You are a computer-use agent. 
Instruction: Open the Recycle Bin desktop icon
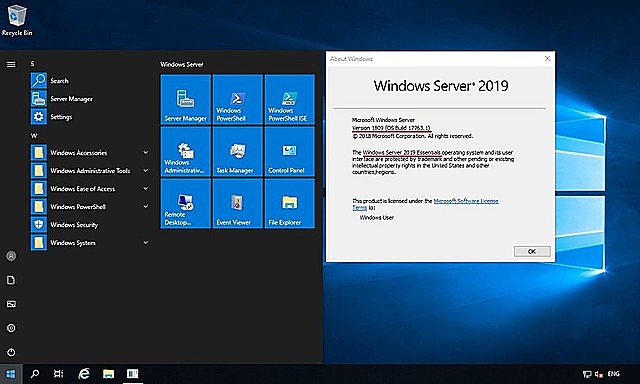[17, 20]
